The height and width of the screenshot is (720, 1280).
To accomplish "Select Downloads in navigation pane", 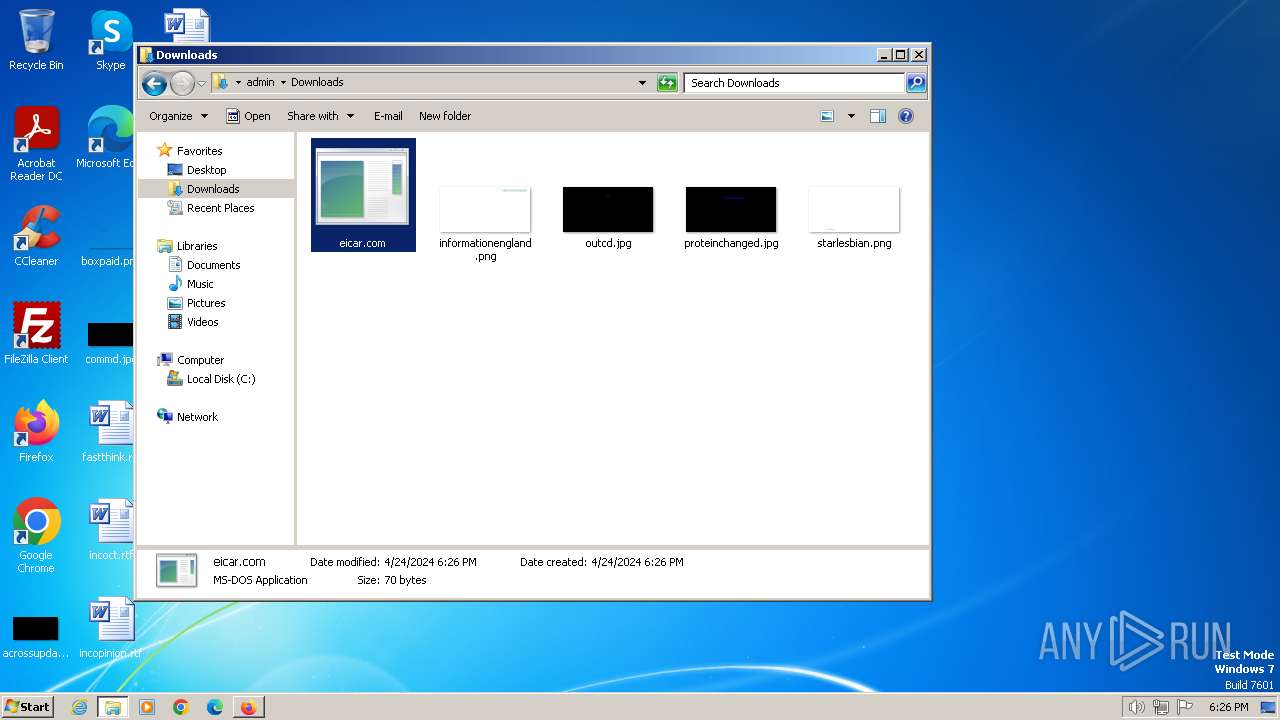I will coord(212,189).
